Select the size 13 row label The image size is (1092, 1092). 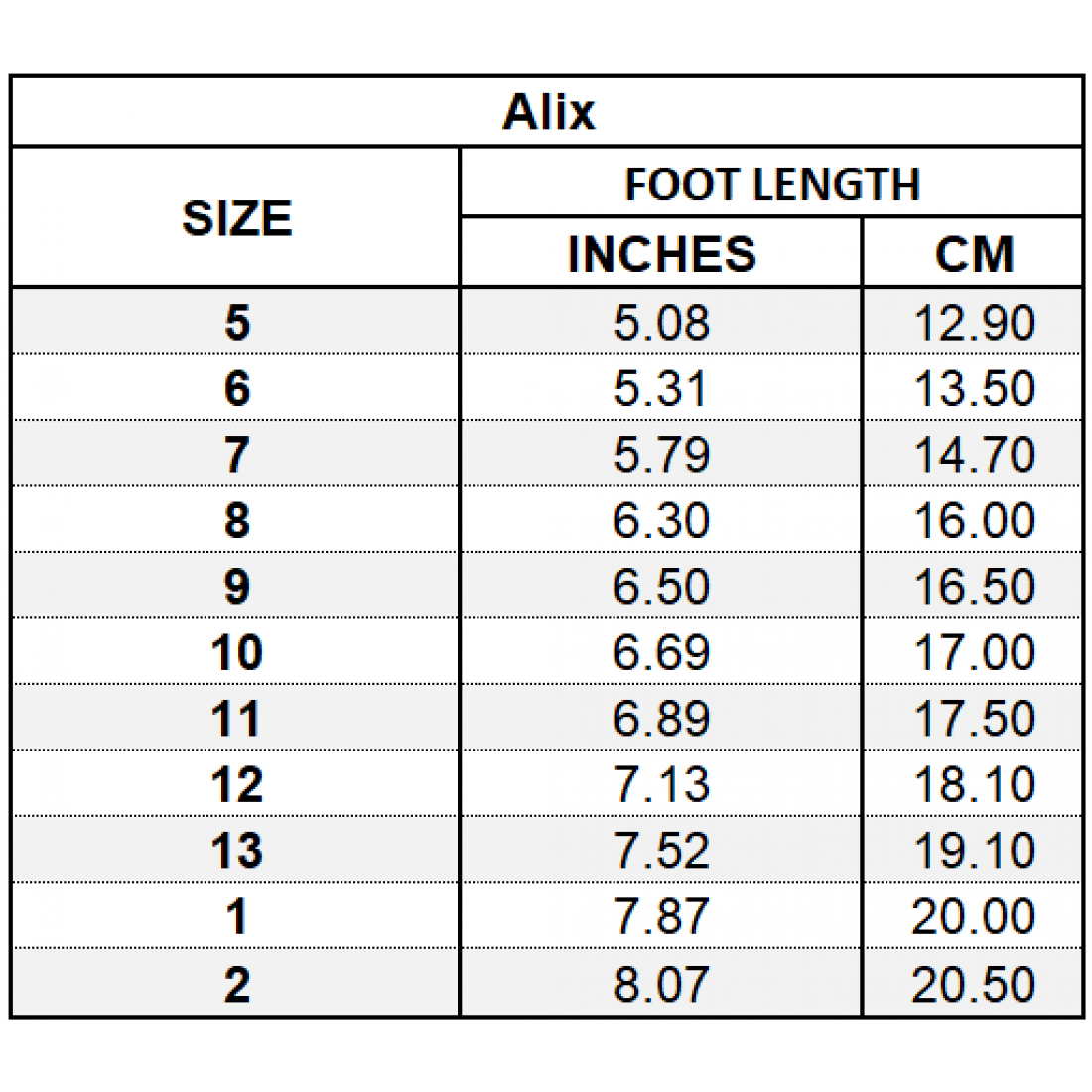pos(236,851)
